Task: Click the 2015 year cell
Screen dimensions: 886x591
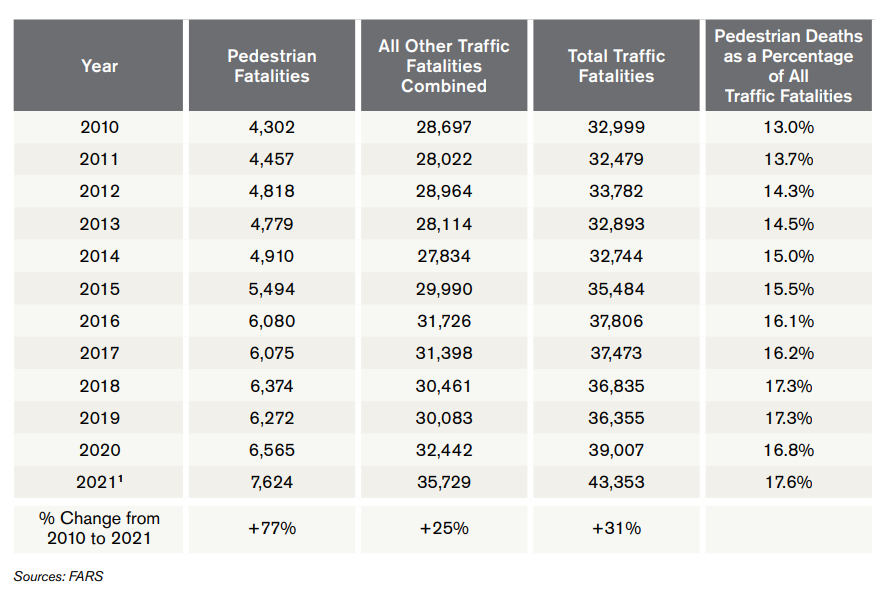Action: [99, 289]
